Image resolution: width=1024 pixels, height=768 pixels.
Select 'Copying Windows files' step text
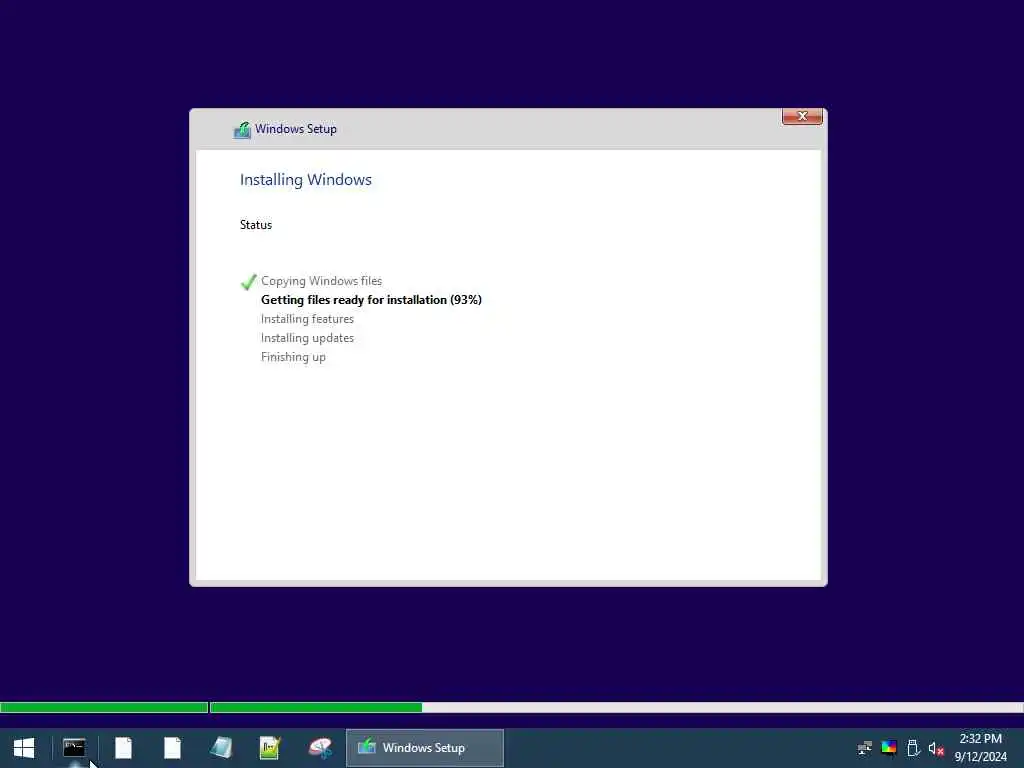tap(321, 281)
